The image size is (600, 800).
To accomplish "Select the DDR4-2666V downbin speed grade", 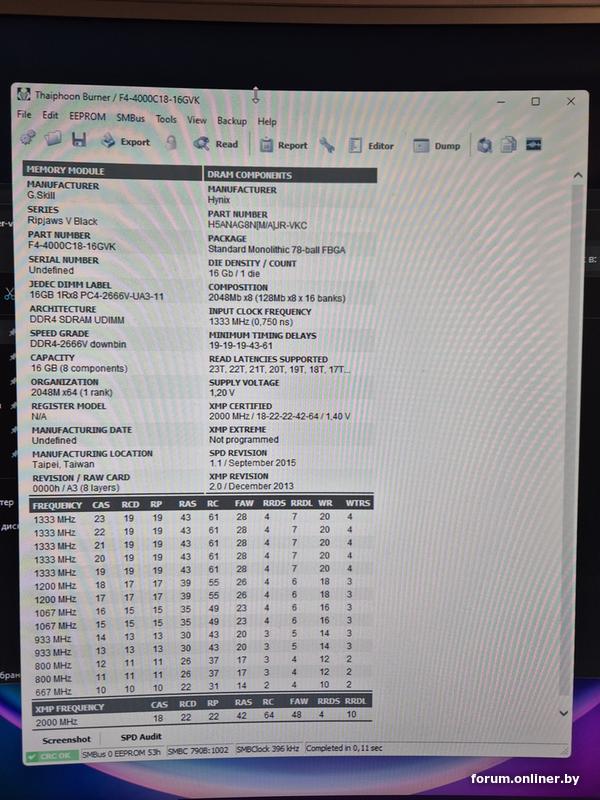I will 78,344.
